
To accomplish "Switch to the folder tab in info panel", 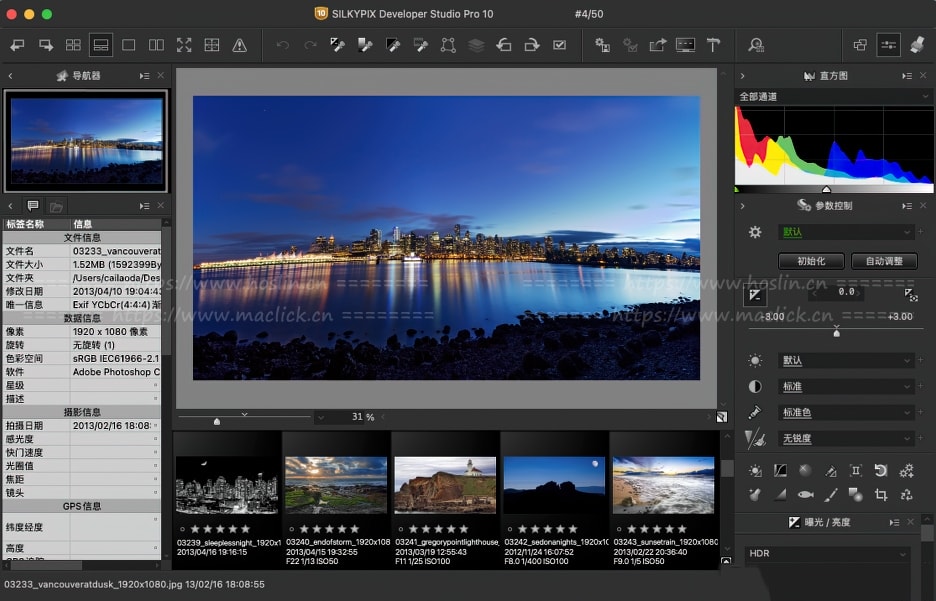I will coord(57,206).
